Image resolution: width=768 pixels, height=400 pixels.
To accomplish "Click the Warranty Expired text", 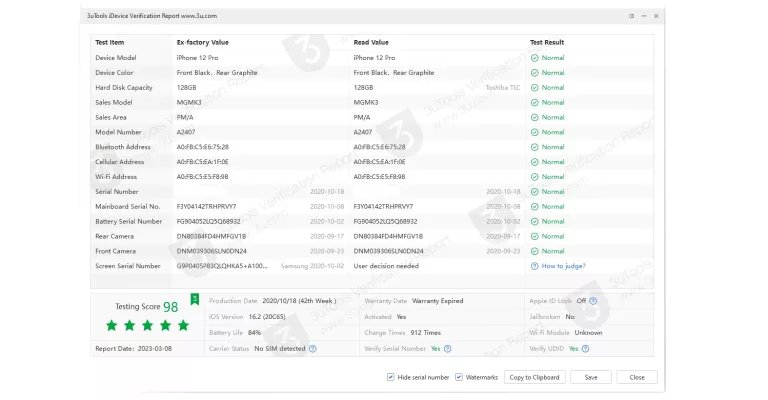I will [x=437, y=301].
